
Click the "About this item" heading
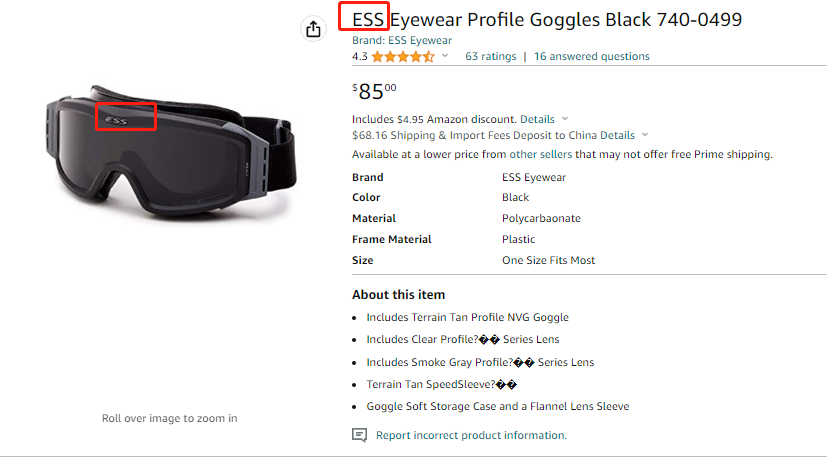tap(398, 295)
